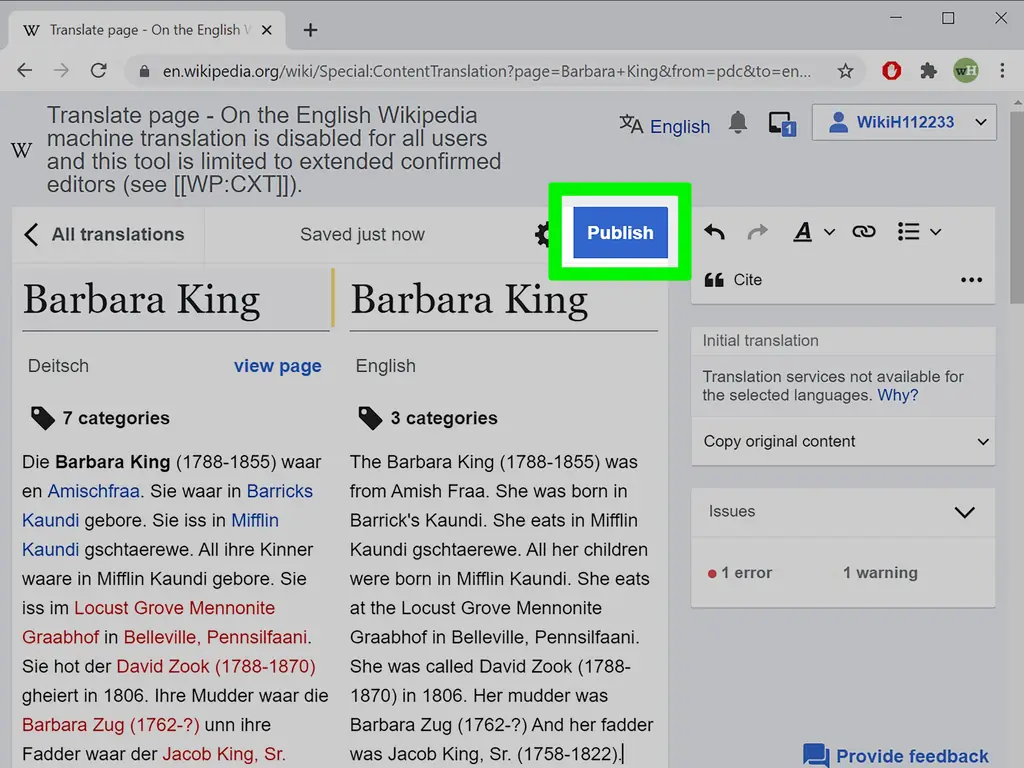Click the view page link for Deitsch
Image resolution: width=1024 pixels, height=768 pixels.
tap(278, 366)
